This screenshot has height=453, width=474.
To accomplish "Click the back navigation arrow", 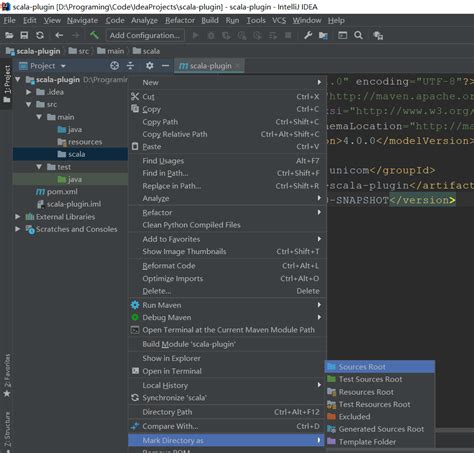I will tap(59, 35).
